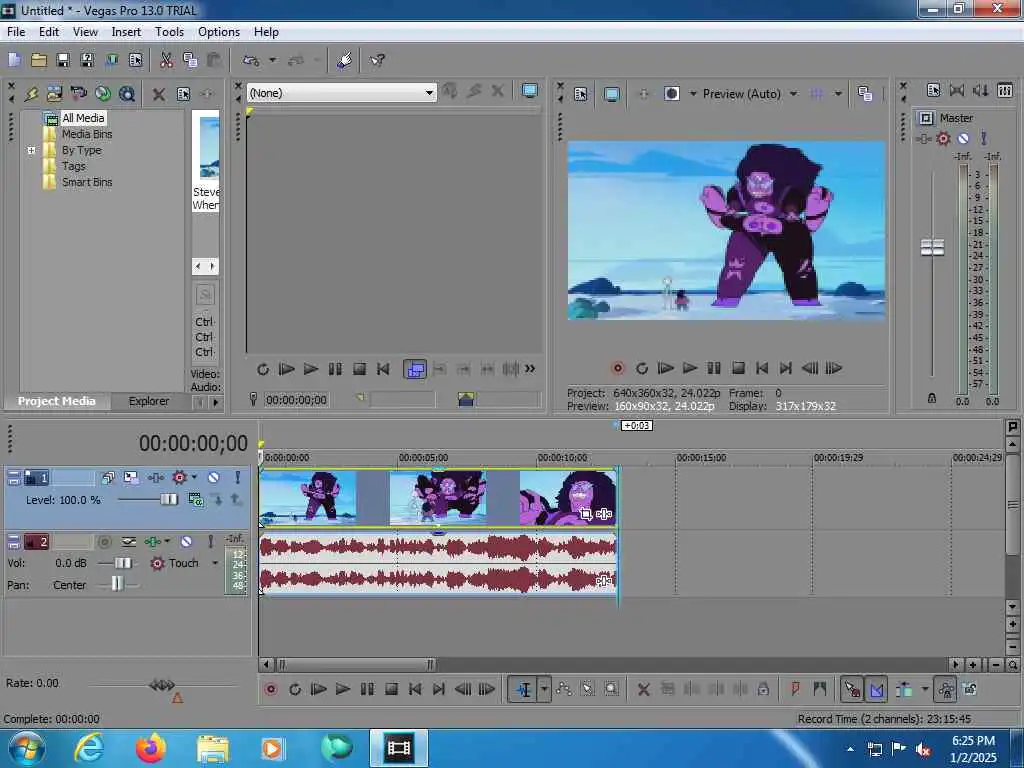Open the Auto Ripple mode dropdown arrow
1024x768 pixels.
925,689
